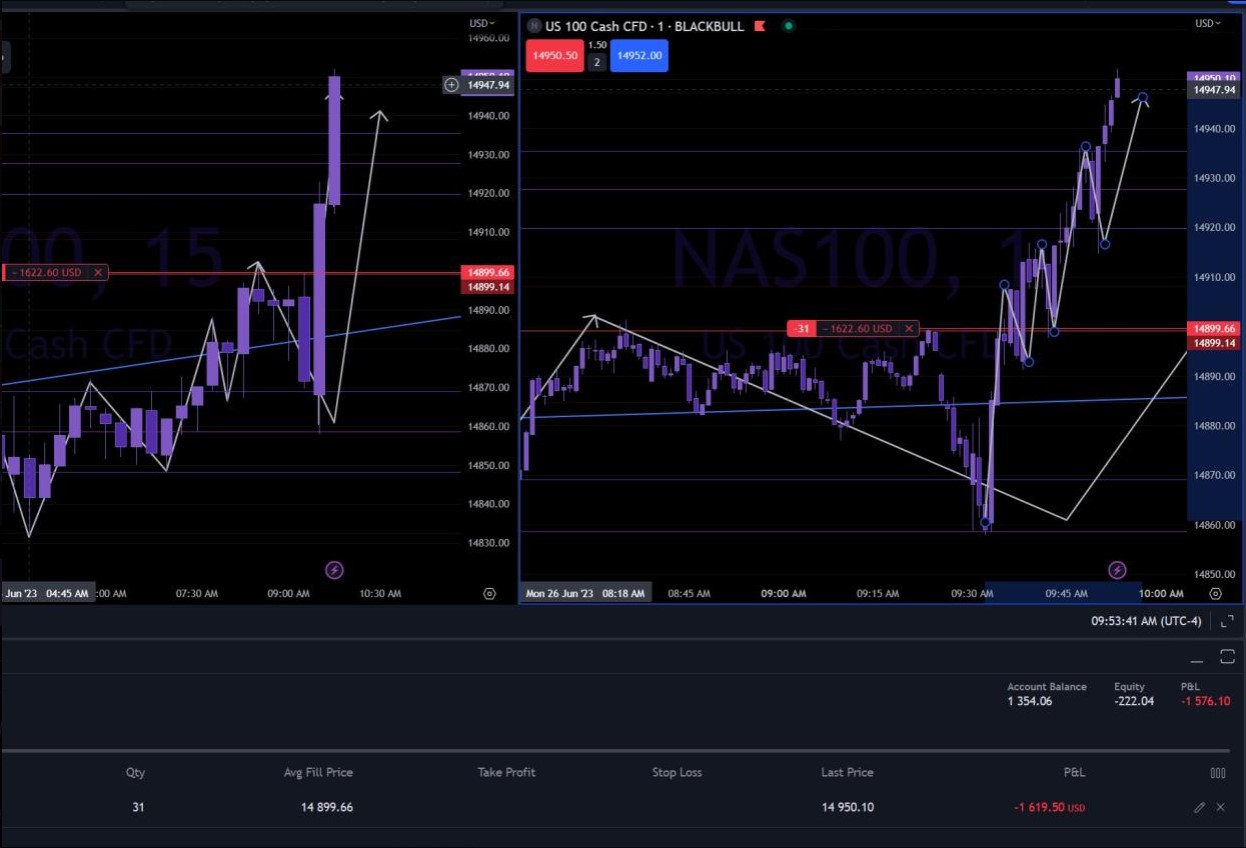Open the left chart axis settings icon
Viewport: 1246px width, 848px height.
point(489,593)
